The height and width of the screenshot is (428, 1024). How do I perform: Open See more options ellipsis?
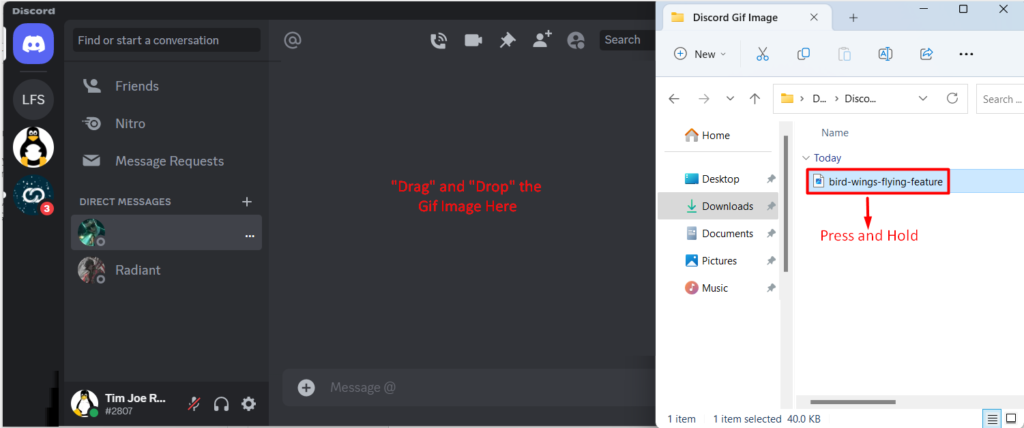point(967,54)
